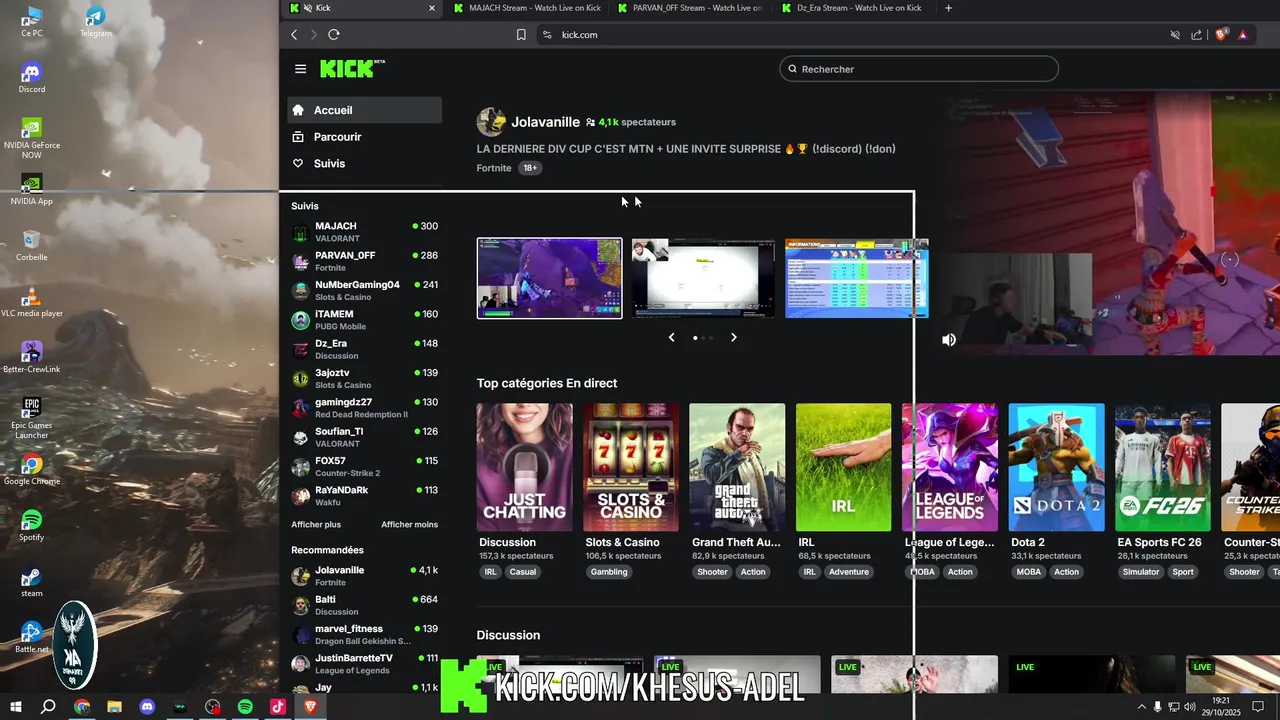Bookmark this page via bookmark icon
This screenshot has height=720, width=1280.
coord(521,35)
